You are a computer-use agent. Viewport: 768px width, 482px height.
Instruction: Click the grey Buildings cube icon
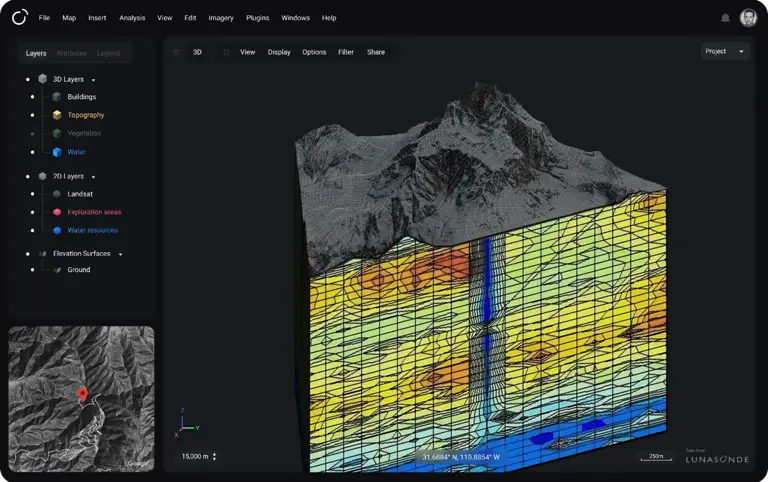pos(57,96)
